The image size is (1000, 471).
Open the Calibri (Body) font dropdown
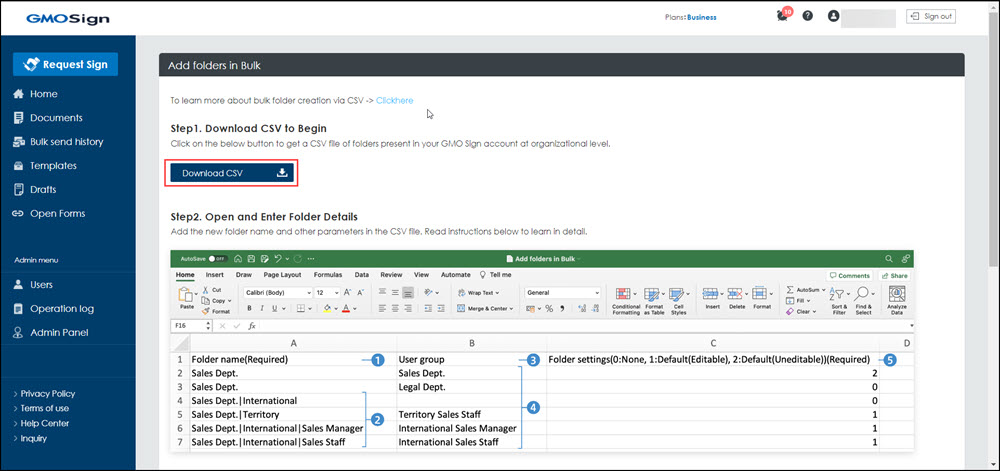pyautogui.click(x=277, y=293)
